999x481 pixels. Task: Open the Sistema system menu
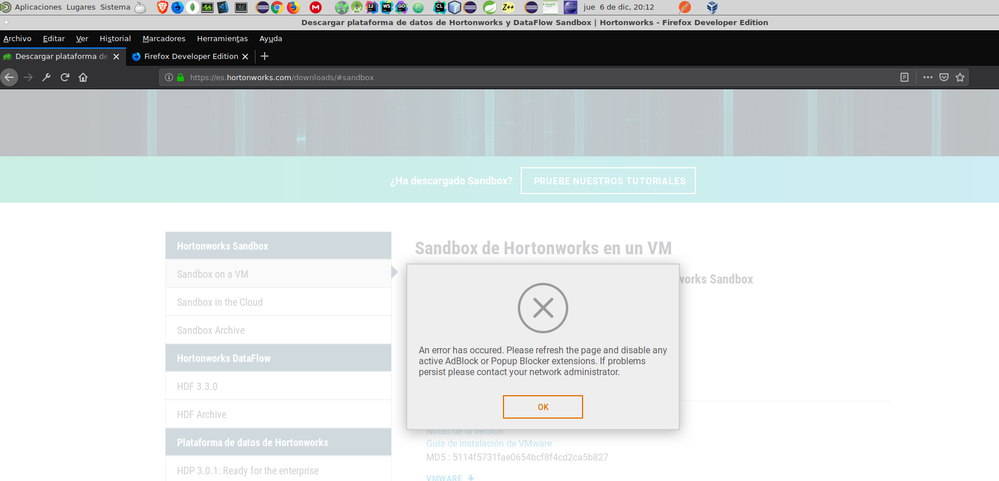(x=115, y=7)
